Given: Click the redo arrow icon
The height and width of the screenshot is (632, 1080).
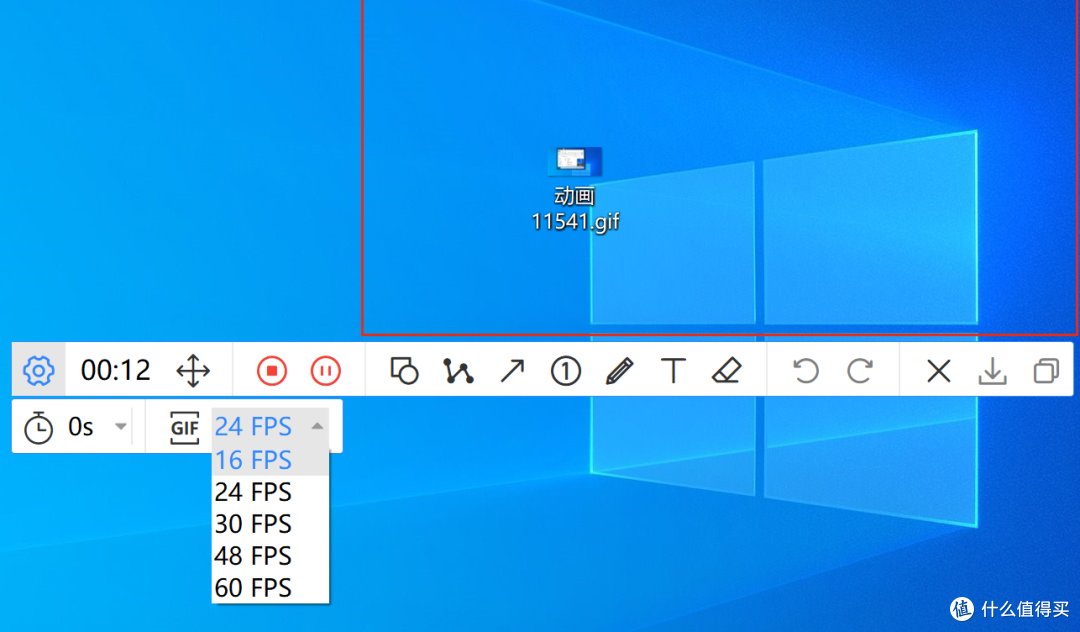Looking at the screenshot, I should click(x=860, y=371).
